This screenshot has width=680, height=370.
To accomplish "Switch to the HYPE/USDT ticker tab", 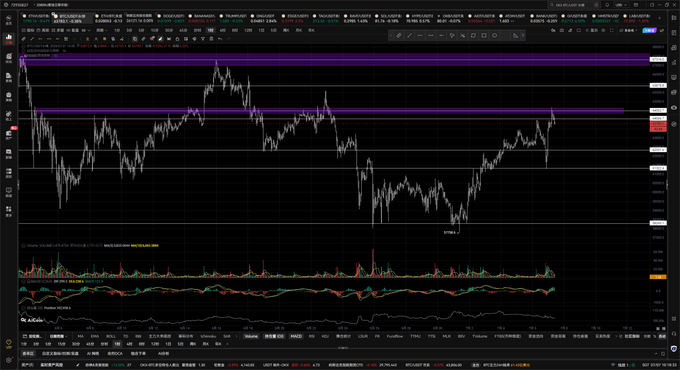I will tap(418, 18).
